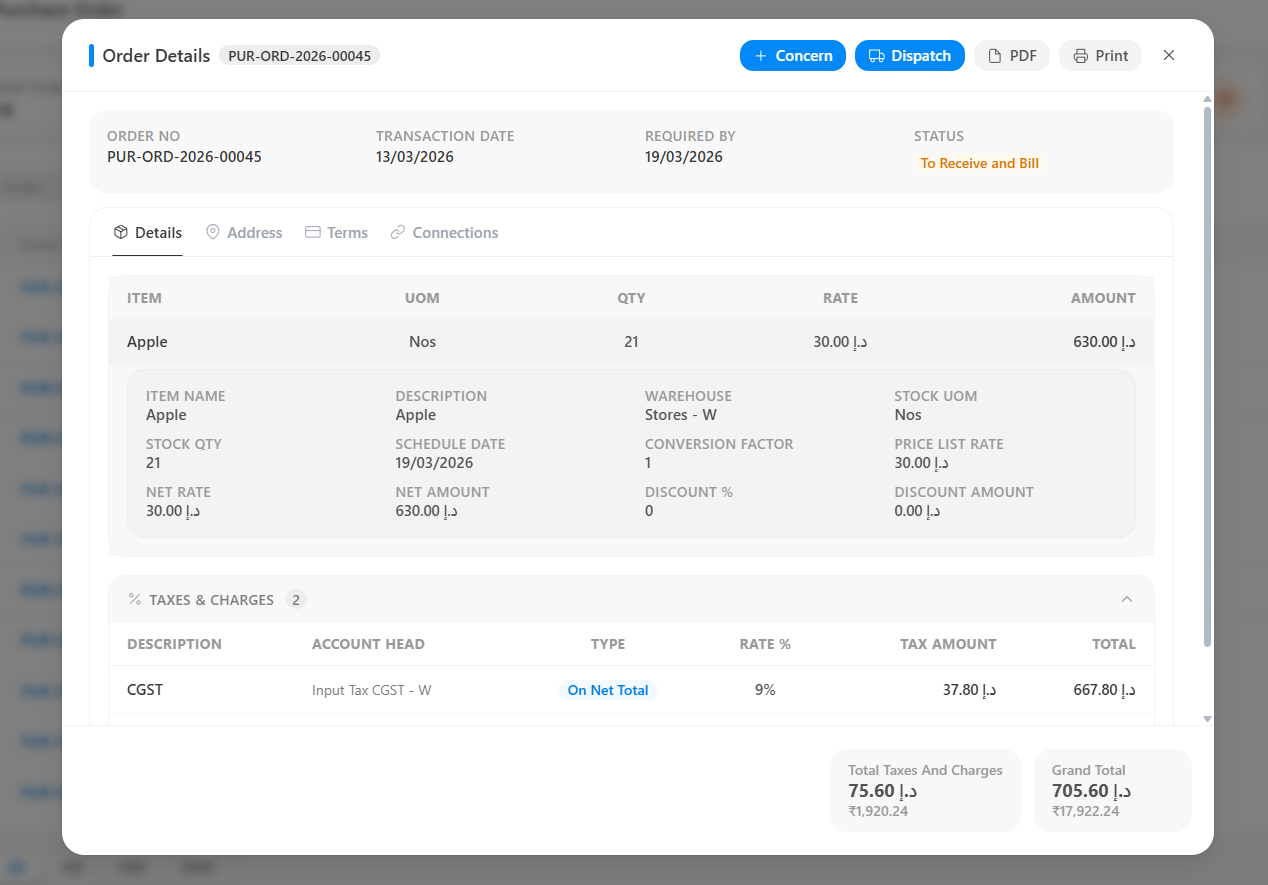
Task: Click the order number badge in the header
Action: pos(300,56)
